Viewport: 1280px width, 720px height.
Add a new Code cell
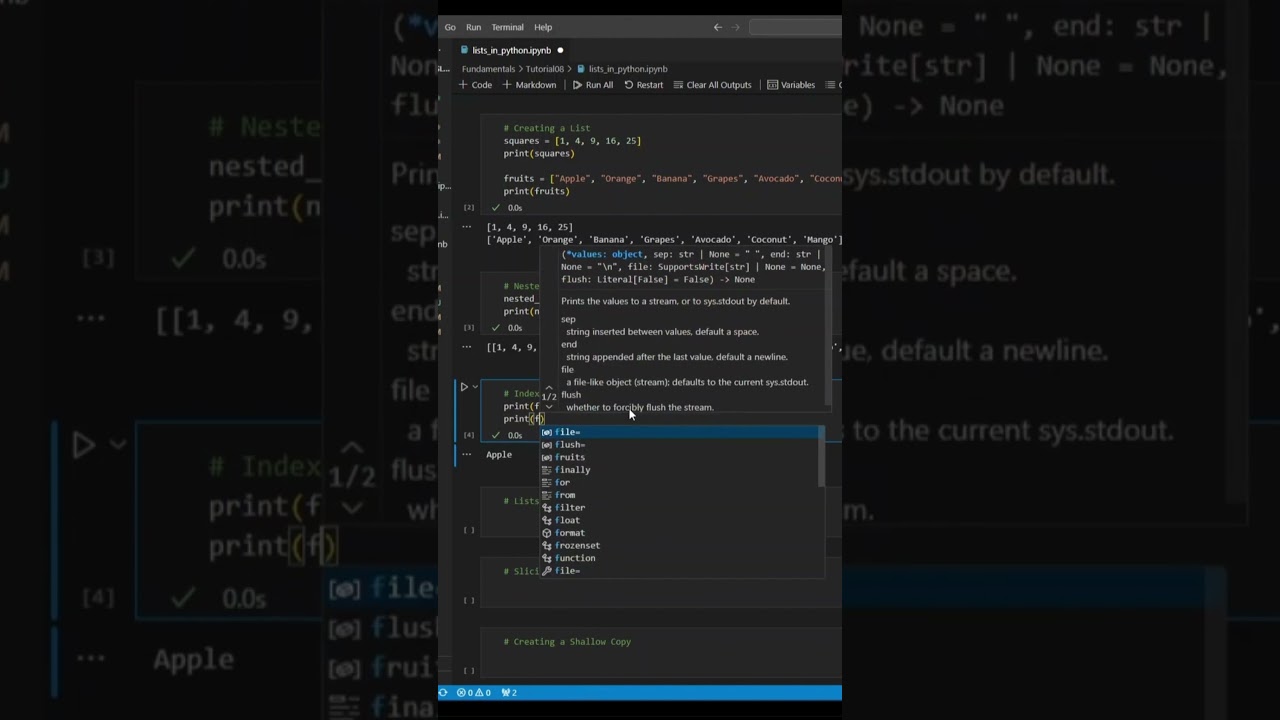click(x=475, y=85)
